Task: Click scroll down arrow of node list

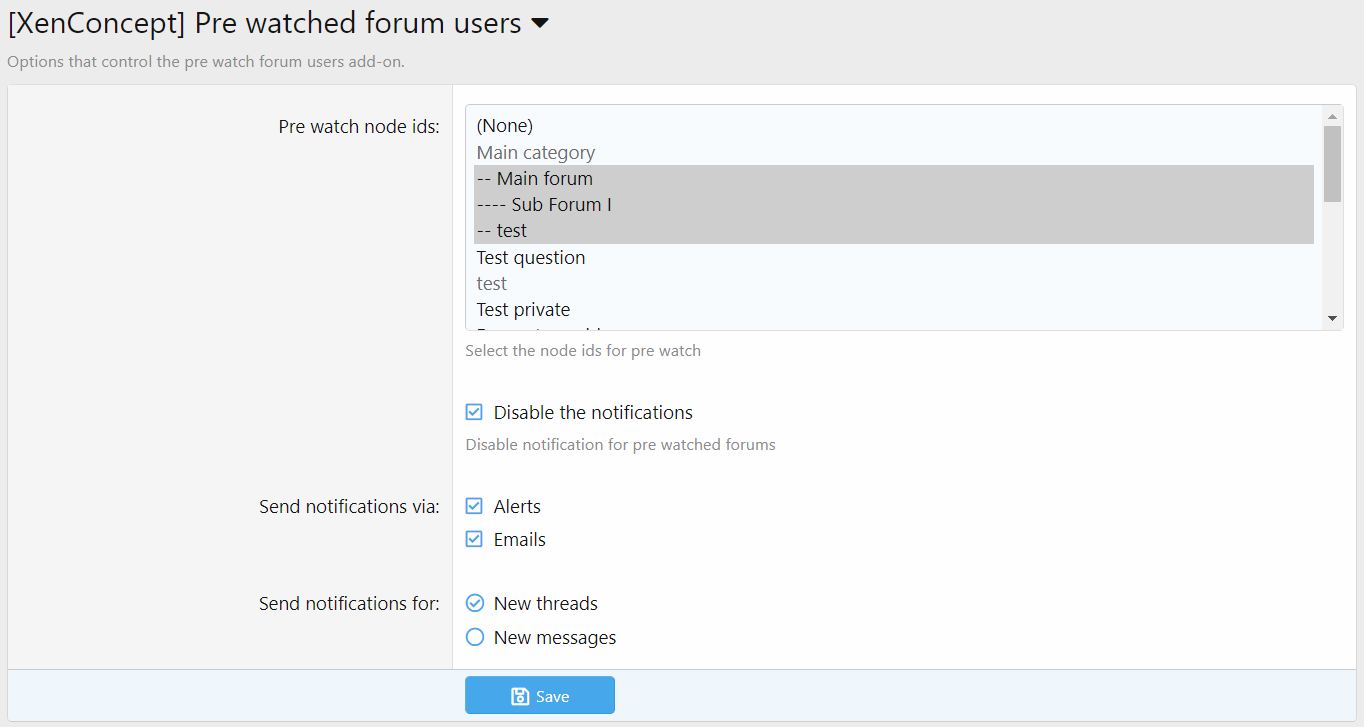Action: point(1332,318)
